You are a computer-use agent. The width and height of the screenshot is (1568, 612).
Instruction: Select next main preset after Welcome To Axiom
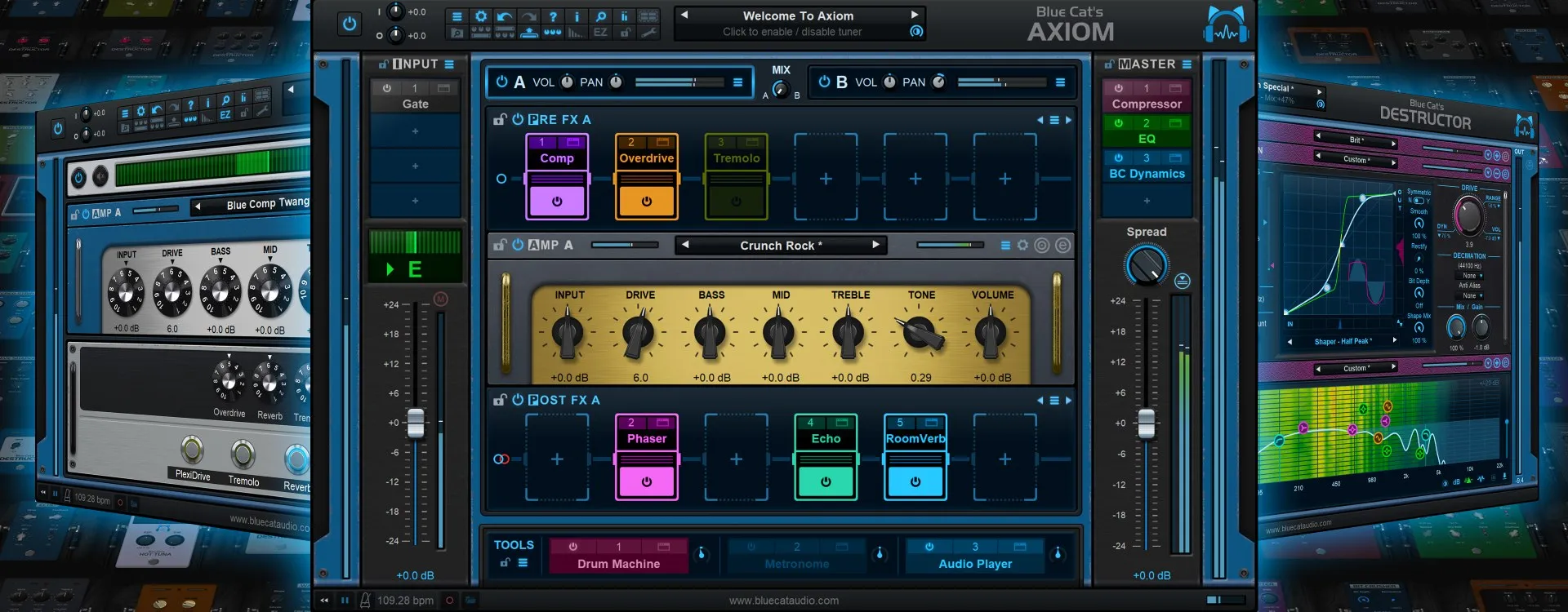pos(915,15)
